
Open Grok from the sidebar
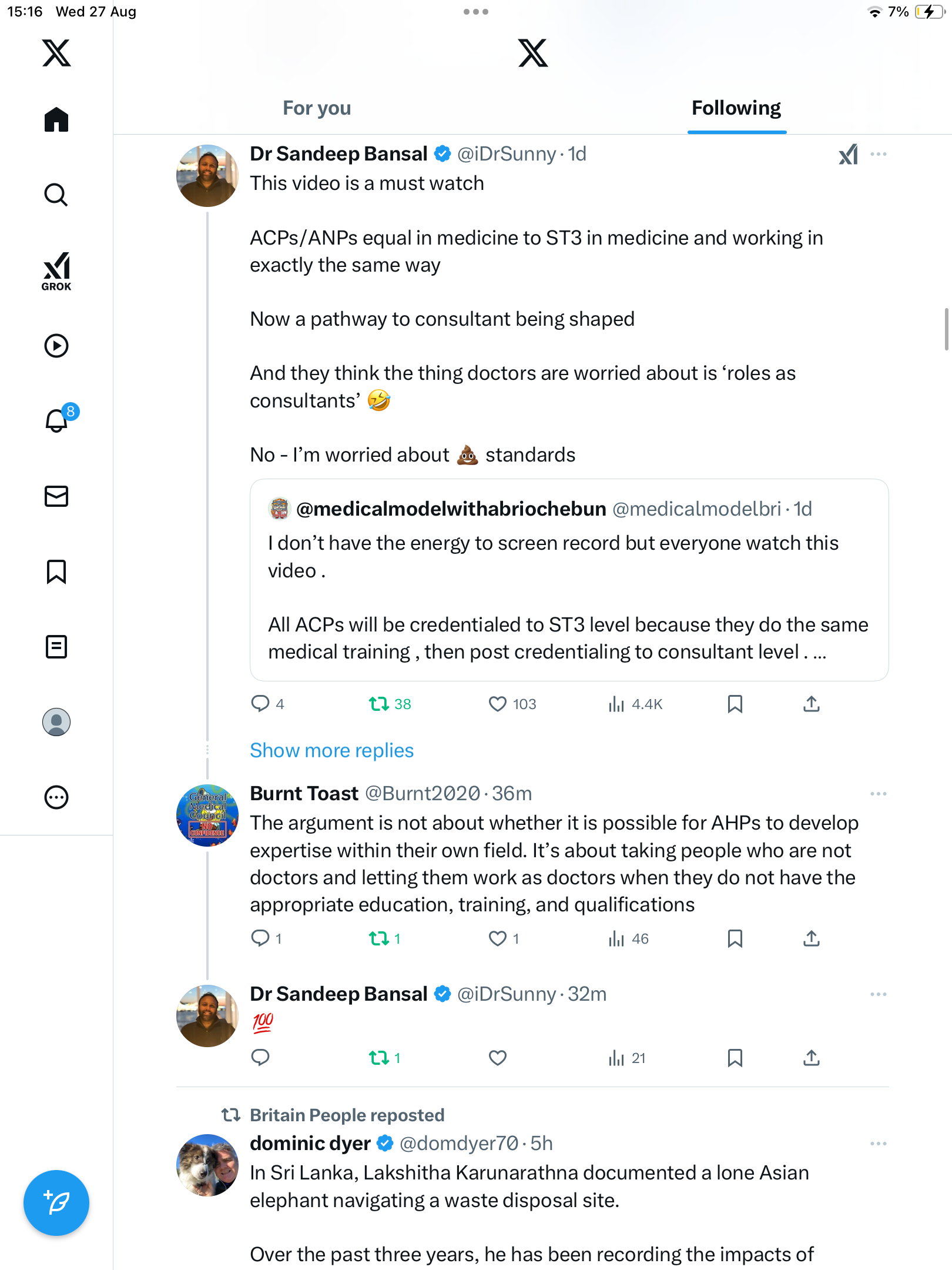pos(56,272)
